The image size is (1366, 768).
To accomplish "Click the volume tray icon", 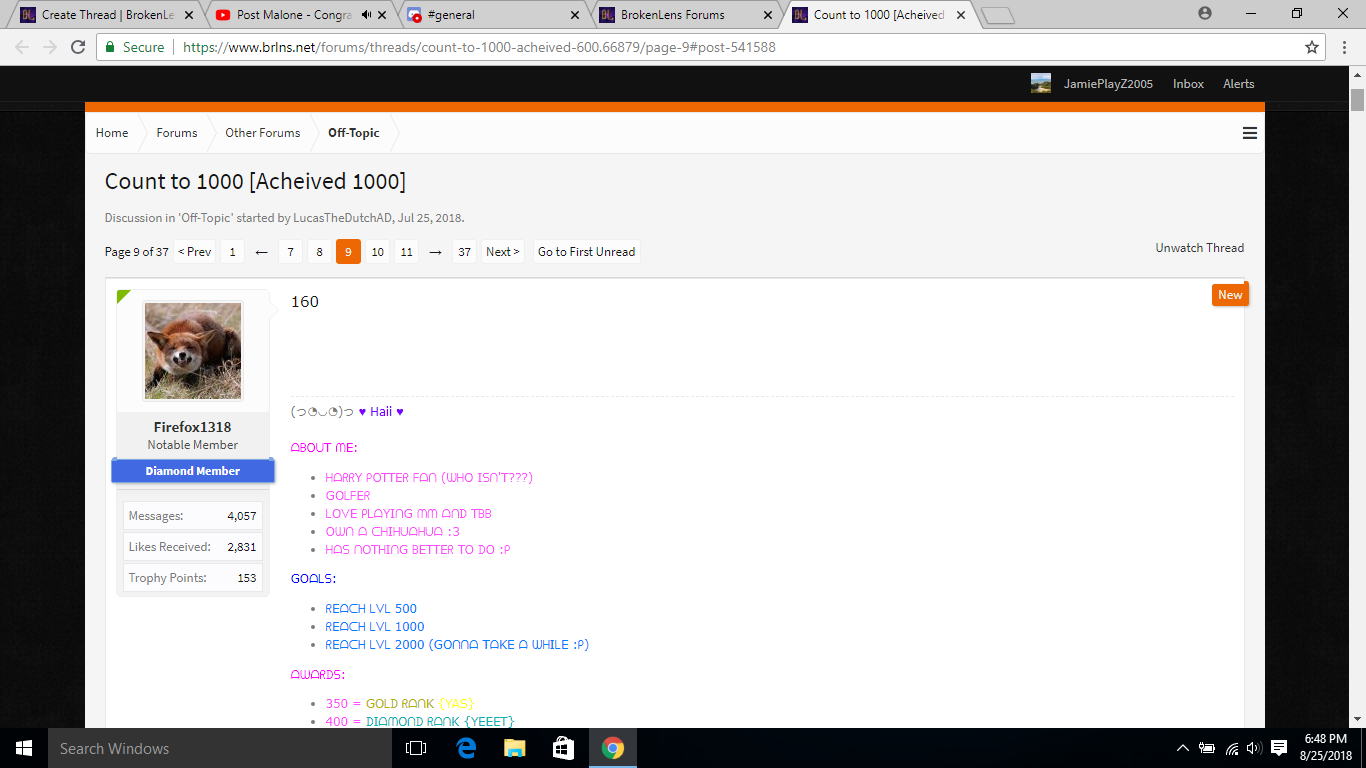I will [1254, 748].
